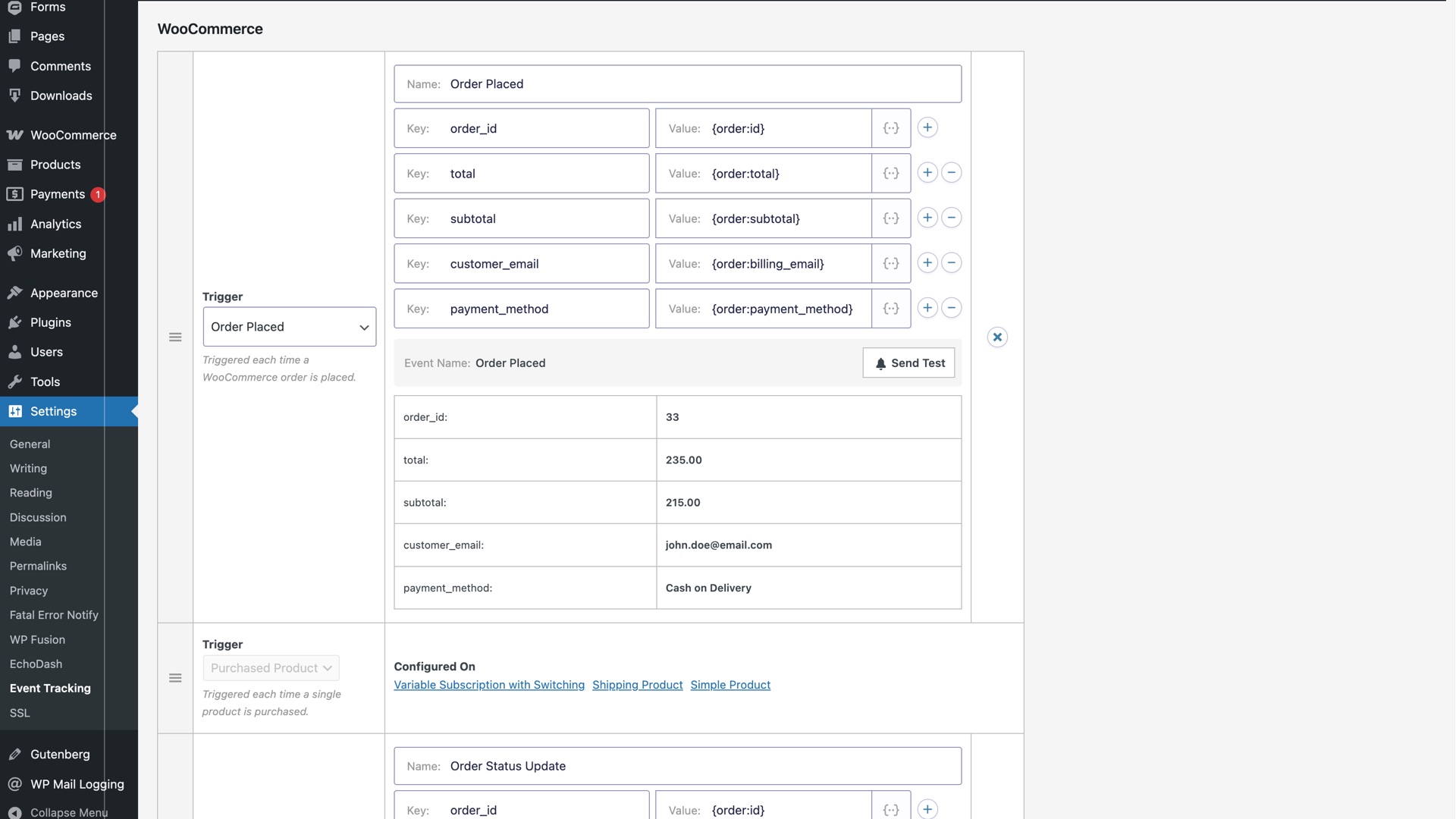The image size is (1456, 819).
Task: Remove the subtotal key row
Action: [x=951, y=218]
